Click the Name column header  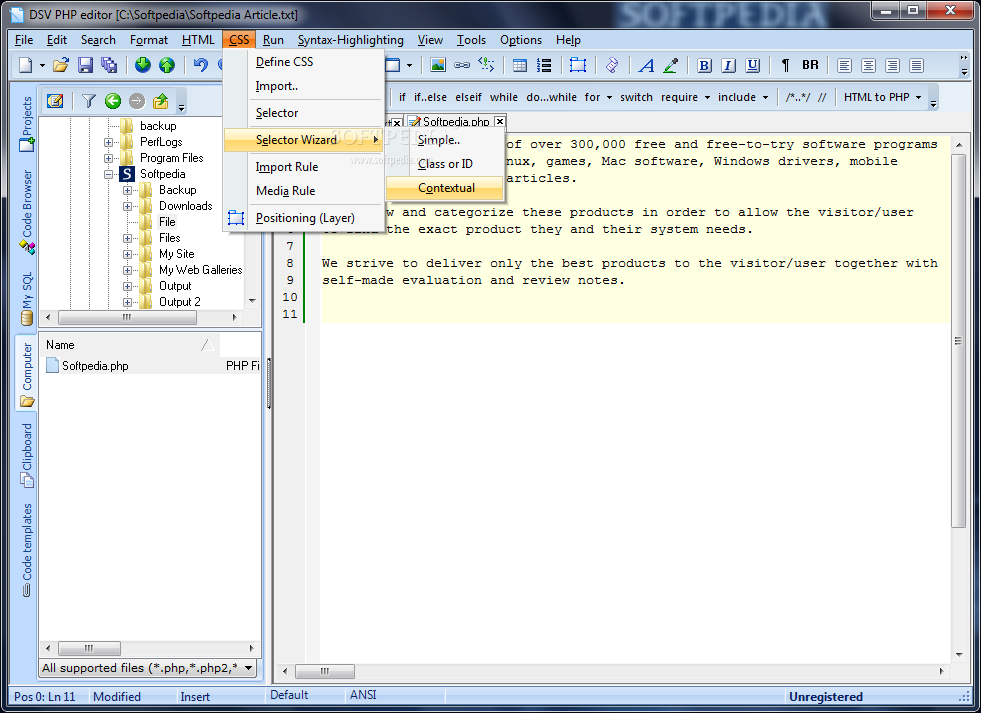pyautogui.click(x=130, y=345)
